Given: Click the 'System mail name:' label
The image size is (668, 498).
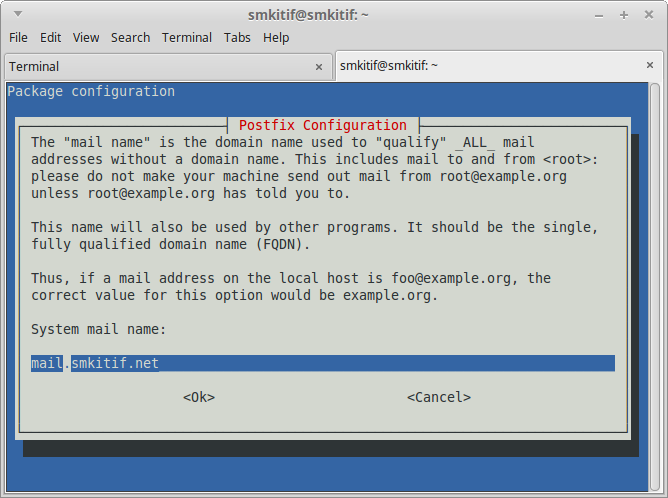Looking at the screenshot, I should click(x=98, y=329).
